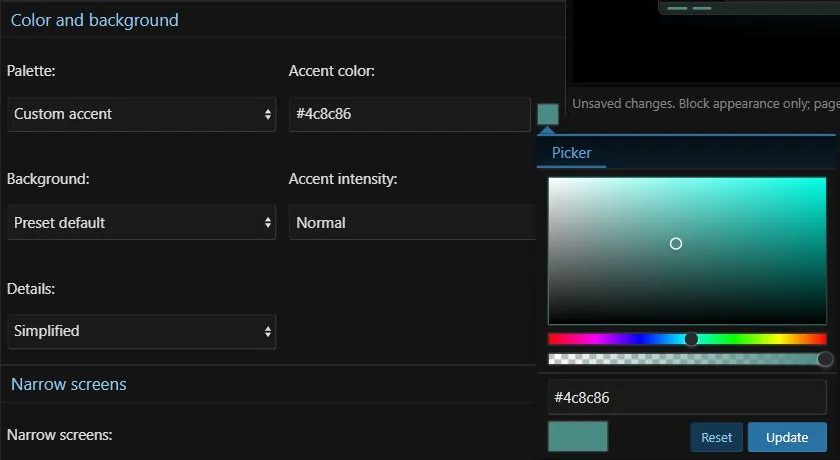Viewport: 840px width, 460px height.
Task: Open the Details dropdown showing Simplified
Action: pyautogui.click(x=141, y=331)
